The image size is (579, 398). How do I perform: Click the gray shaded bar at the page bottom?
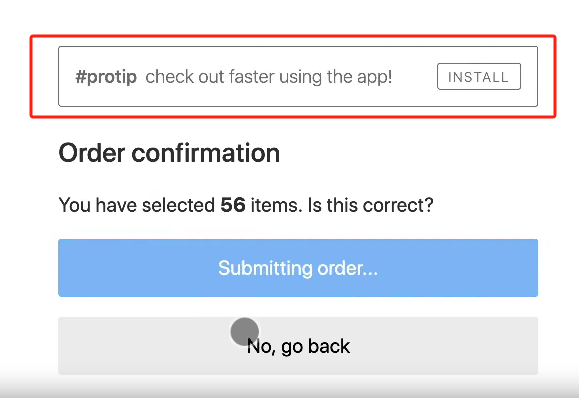pyautogui.click(x=290, y=389)
